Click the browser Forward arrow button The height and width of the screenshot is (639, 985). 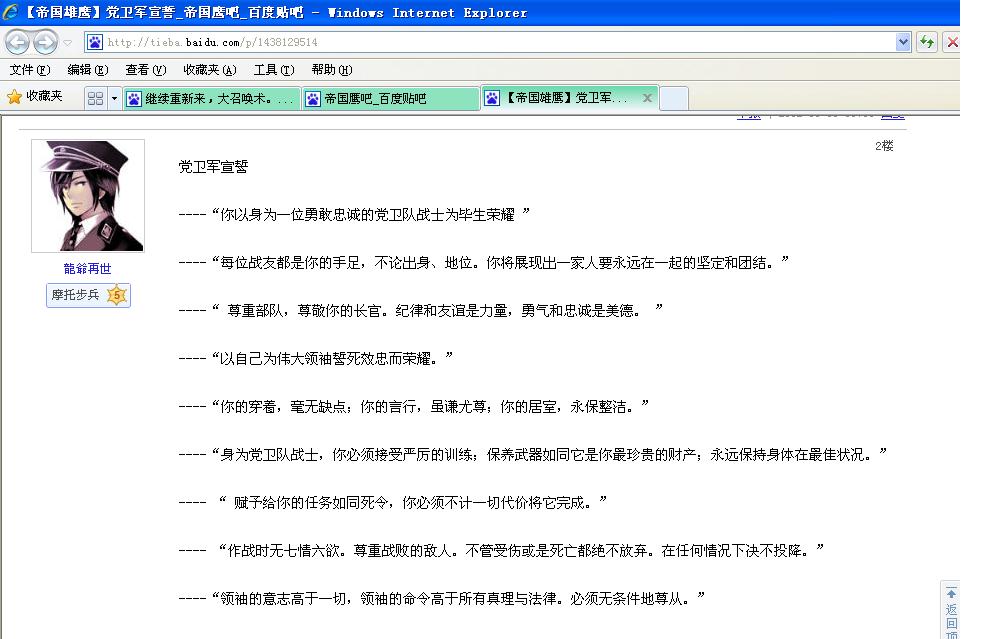pos(45,42)
